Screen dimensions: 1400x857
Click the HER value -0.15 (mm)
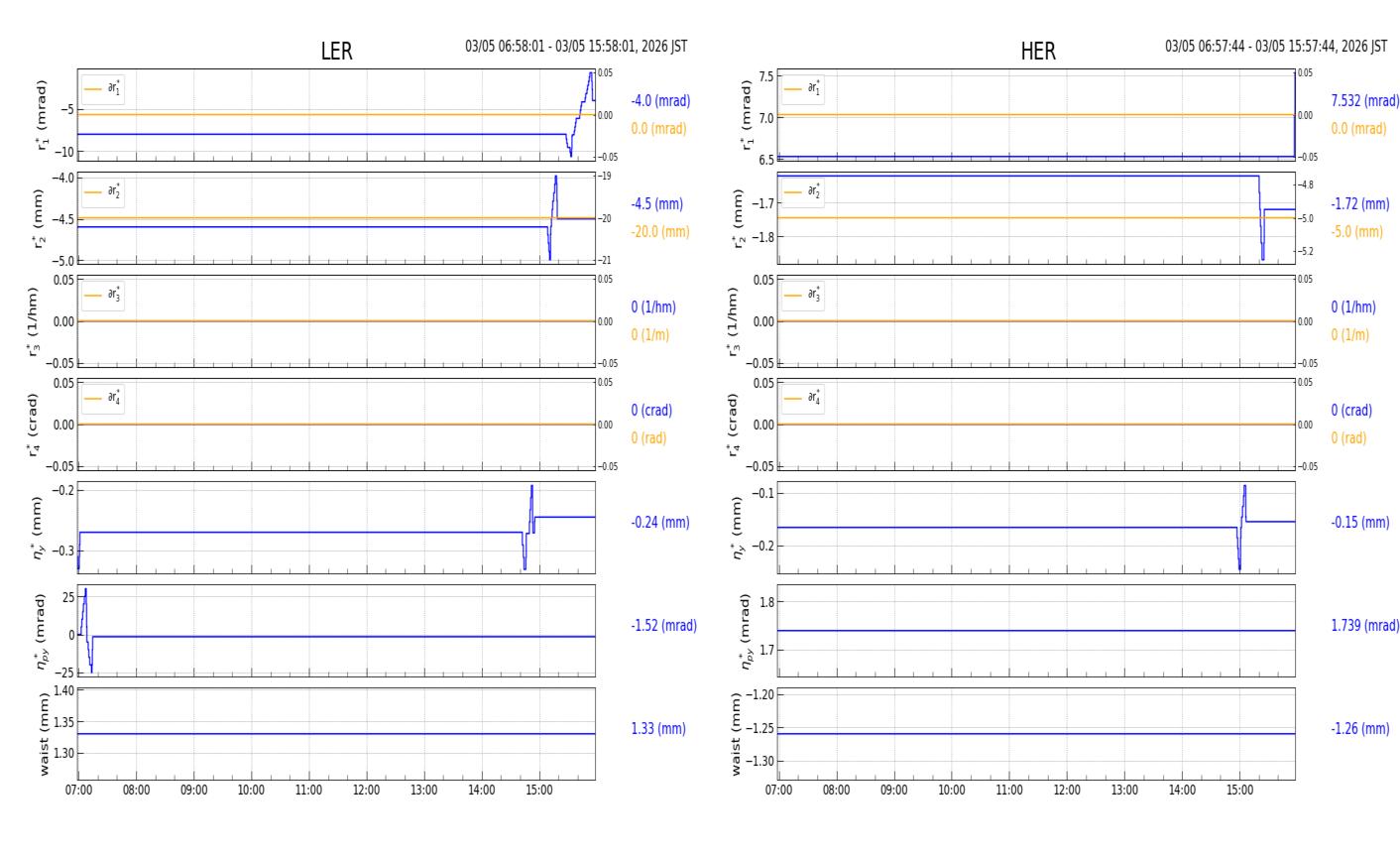pos(1360,523)
